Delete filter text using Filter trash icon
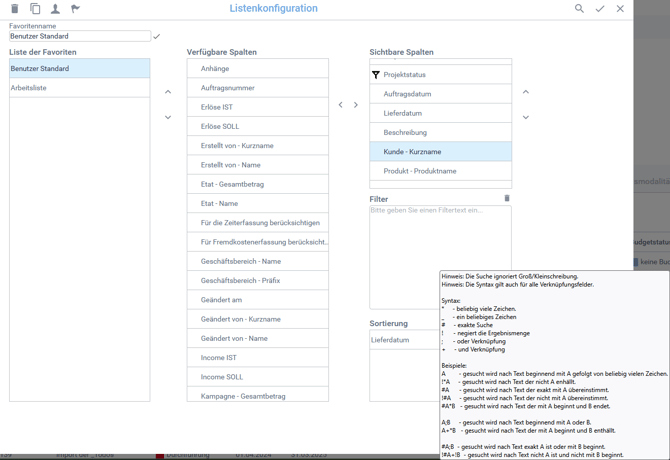The width and height of the screenshot is (670, 460). 507,198
